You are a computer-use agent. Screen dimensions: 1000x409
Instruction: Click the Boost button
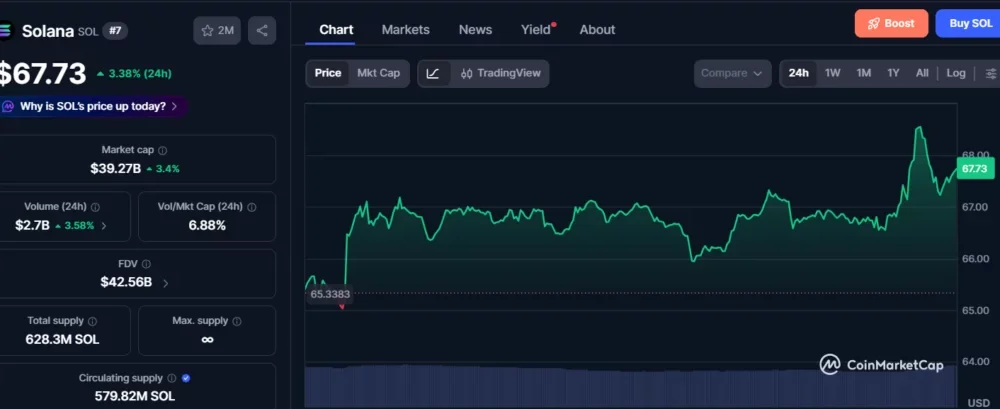point(891,24)
